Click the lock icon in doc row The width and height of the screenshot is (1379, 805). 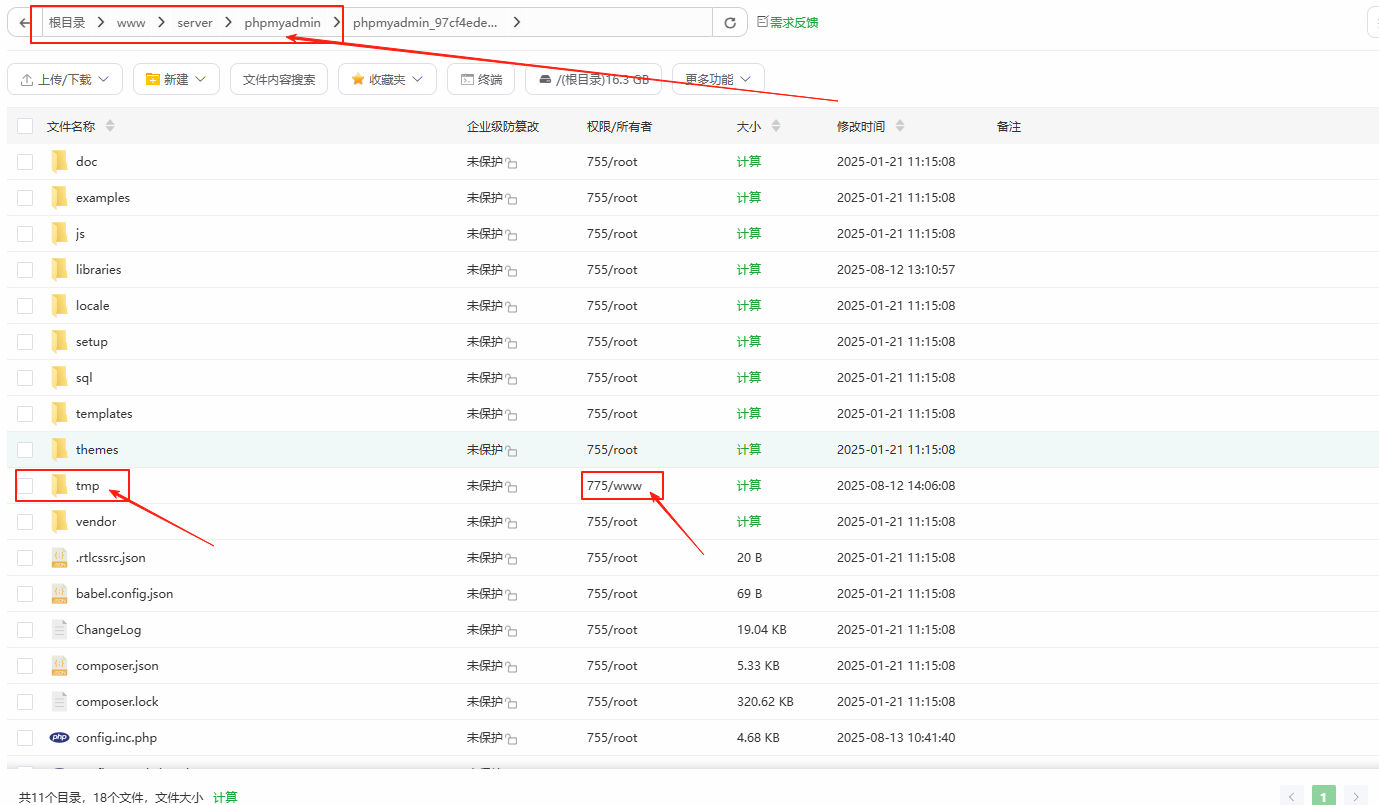click(x=511, y=163)
